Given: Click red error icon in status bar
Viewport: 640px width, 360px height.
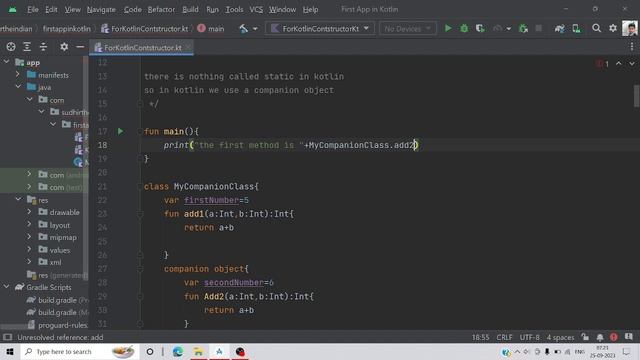Looking at the screenshot, I should pyautogui.click(x=613, y=337).
